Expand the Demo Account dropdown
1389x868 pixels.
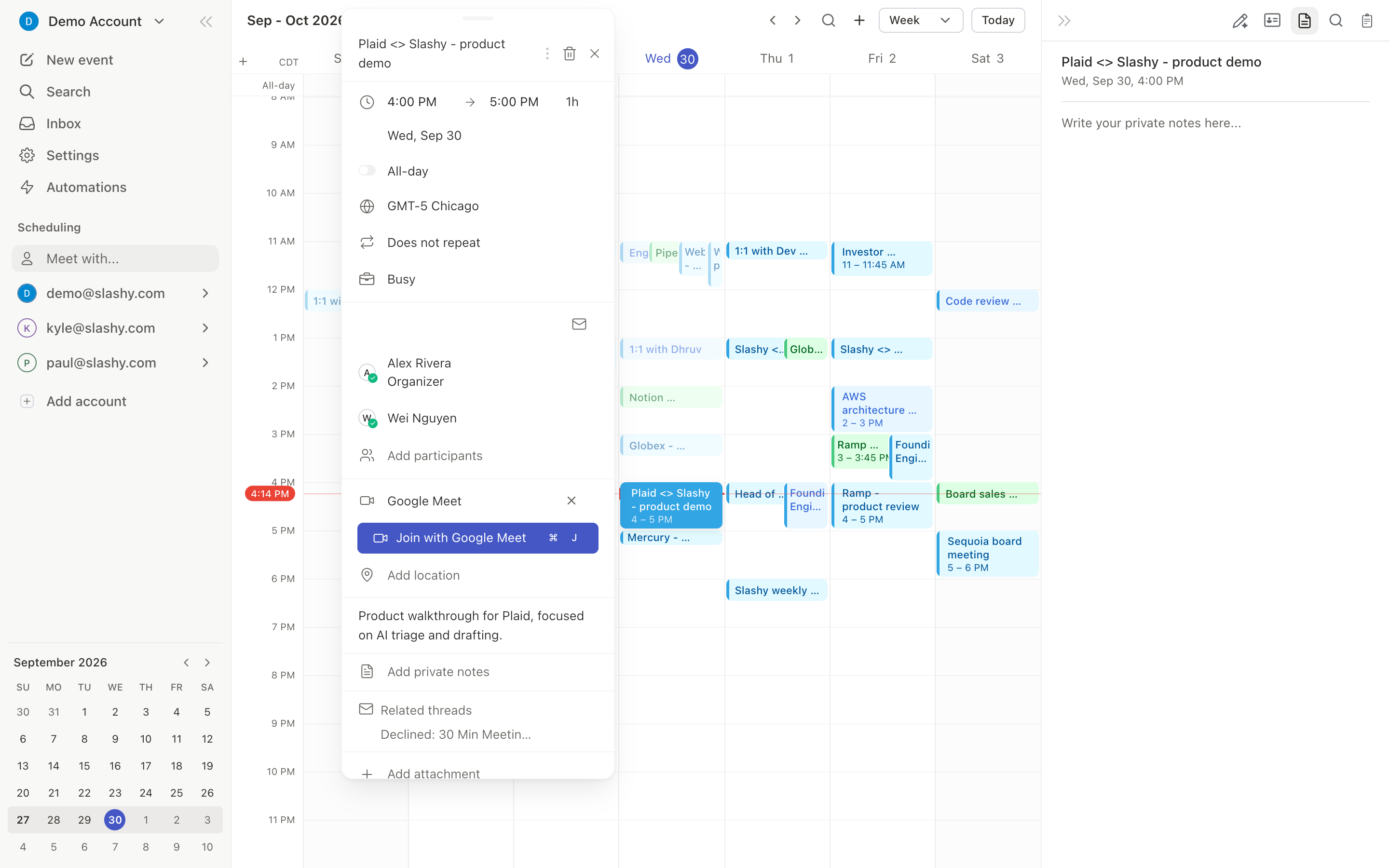(160, 22)
